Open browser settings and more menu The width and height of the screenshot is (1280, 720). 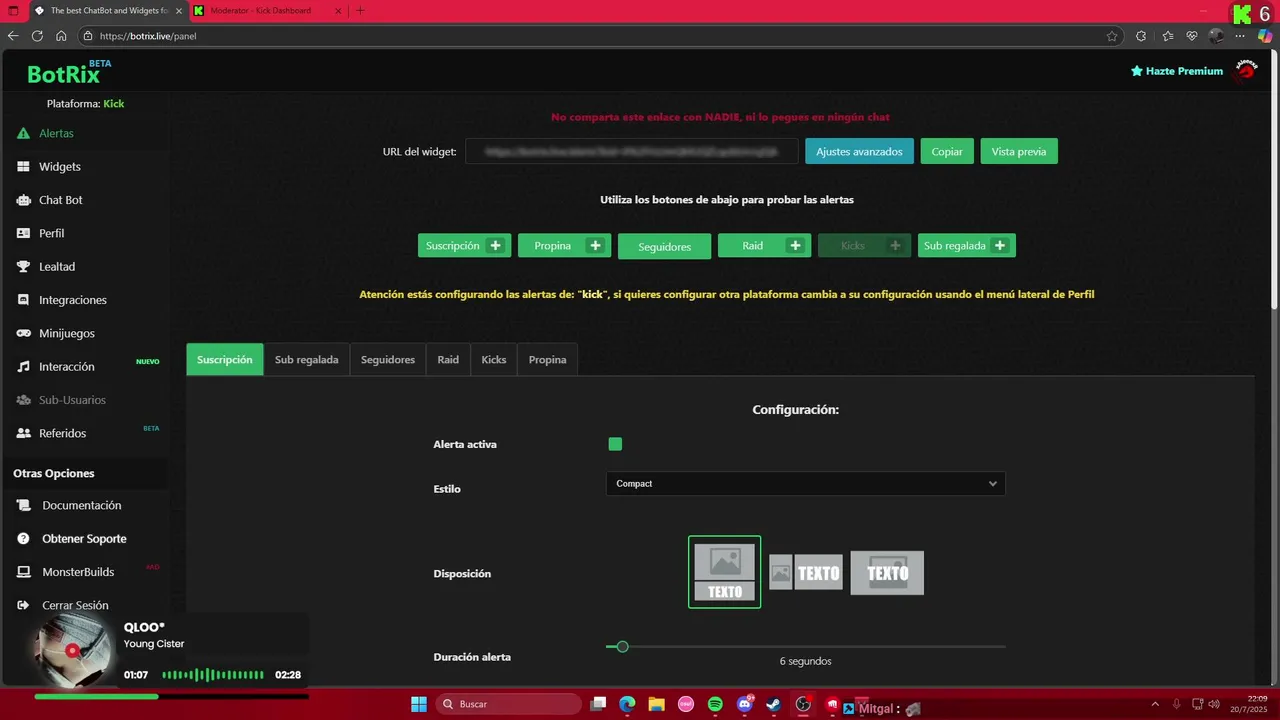[x=1242, y=36]
